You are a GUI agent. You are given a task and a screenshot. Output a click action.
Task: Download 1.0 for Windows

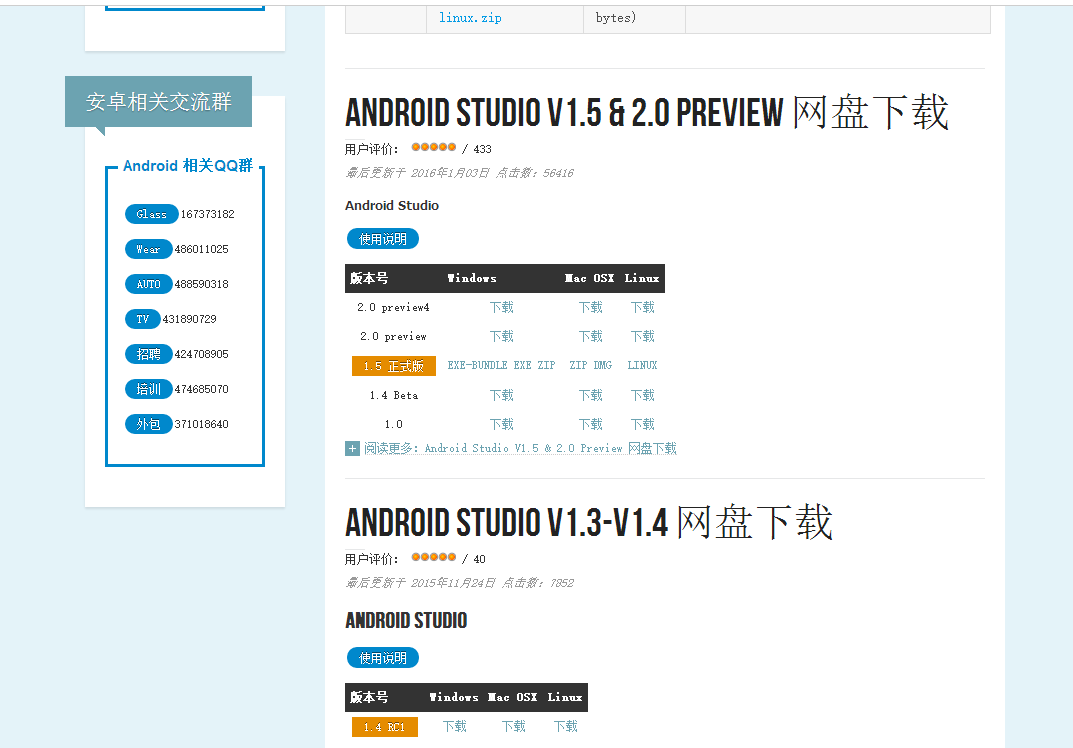point(502,424)
